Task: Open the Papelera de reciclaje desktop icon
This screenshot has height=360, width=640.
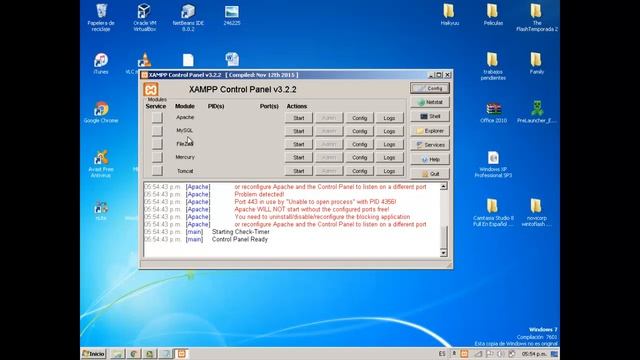Action: tap(101, 17)
